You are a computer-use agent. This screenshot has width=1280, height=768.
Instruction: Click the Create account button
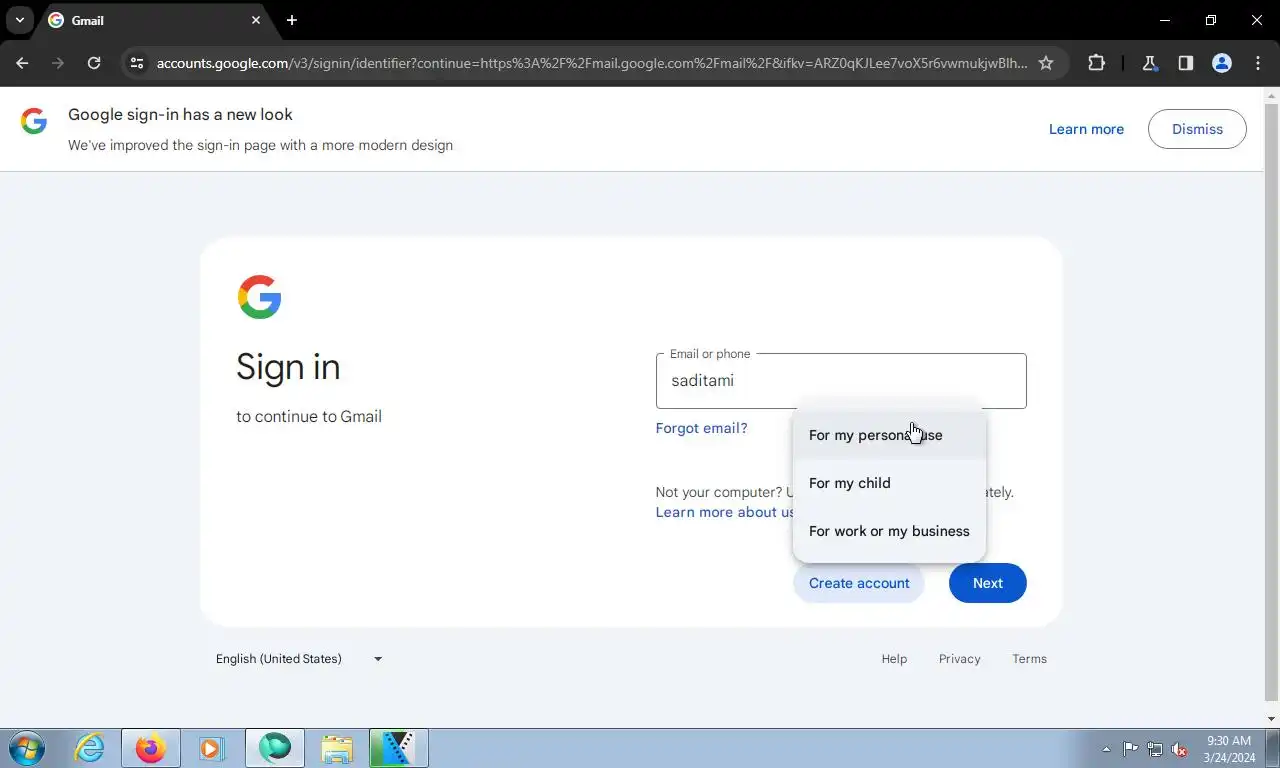[859, 583]
